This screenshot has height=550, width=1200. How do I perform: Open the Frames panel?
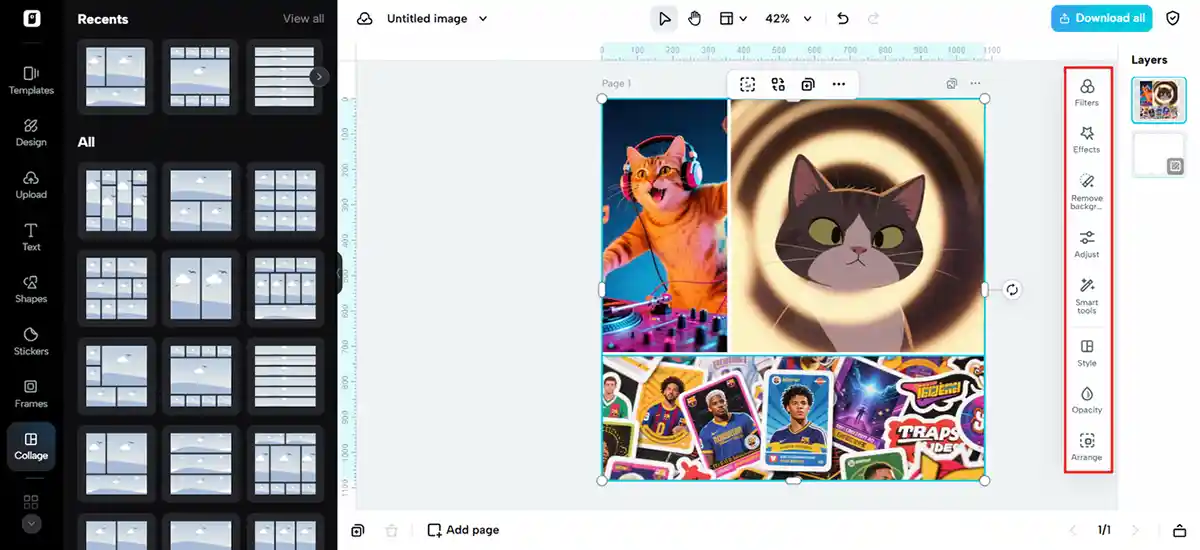tap(31, 393)
